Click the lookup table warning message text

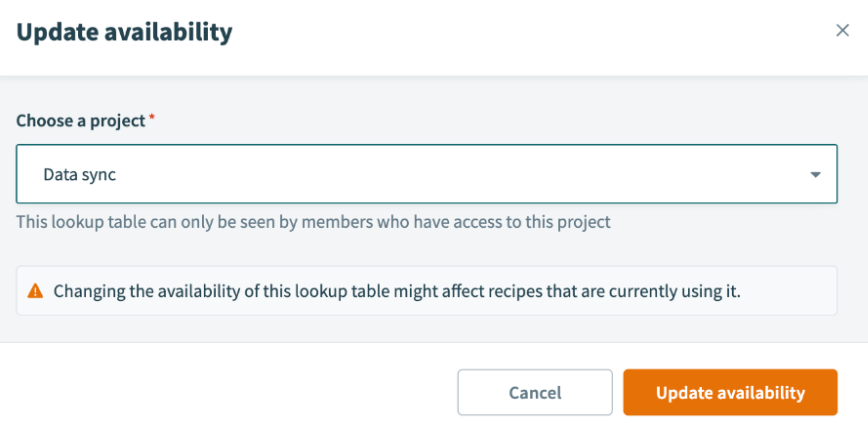(x=397, y=291)
